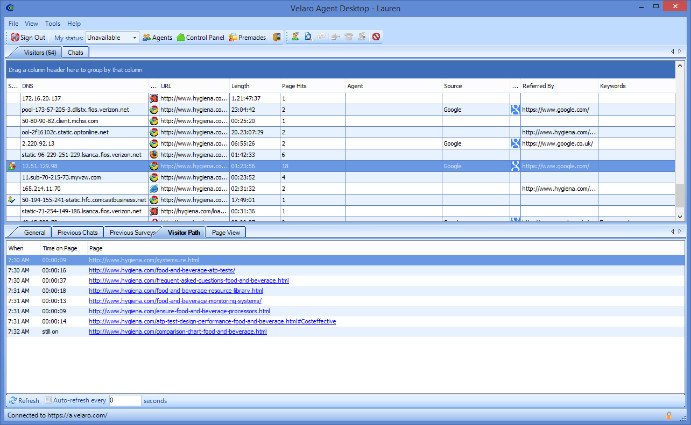This screenshot has width=691, height=425.
Task: Open the Agents list from toolbar
Action: 157,37
